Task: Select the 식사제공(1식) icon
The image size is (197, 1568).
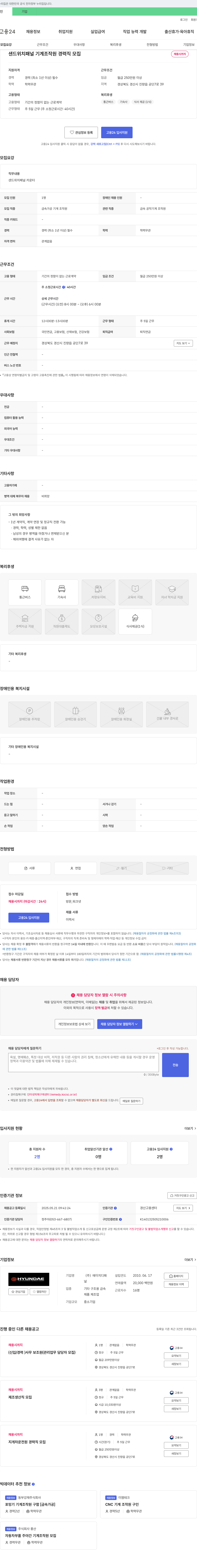Action: tap(135, 621)
